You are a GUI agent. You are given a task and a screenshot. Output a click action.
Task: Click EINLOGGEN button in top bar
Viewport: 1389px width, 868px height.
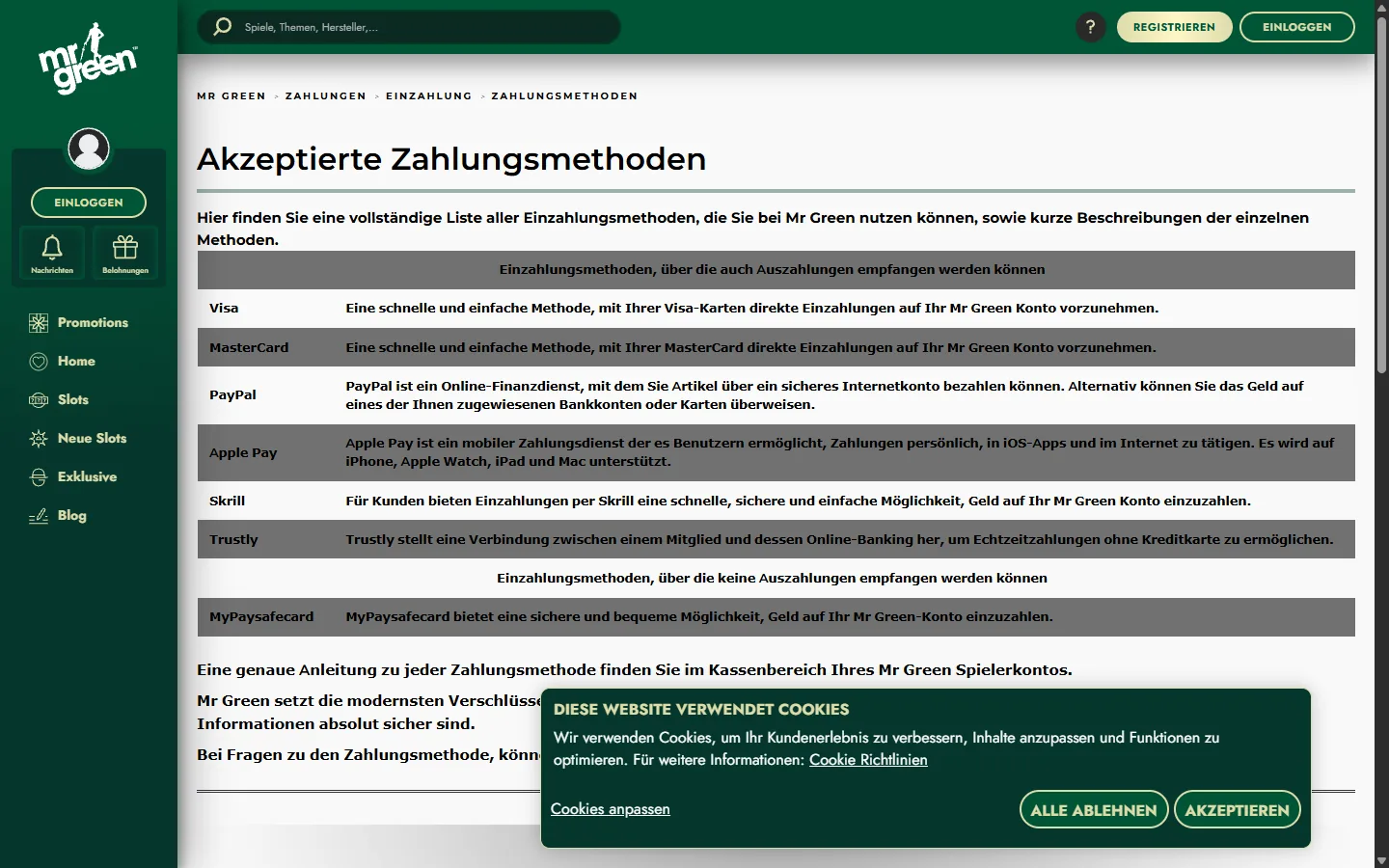1296,27
